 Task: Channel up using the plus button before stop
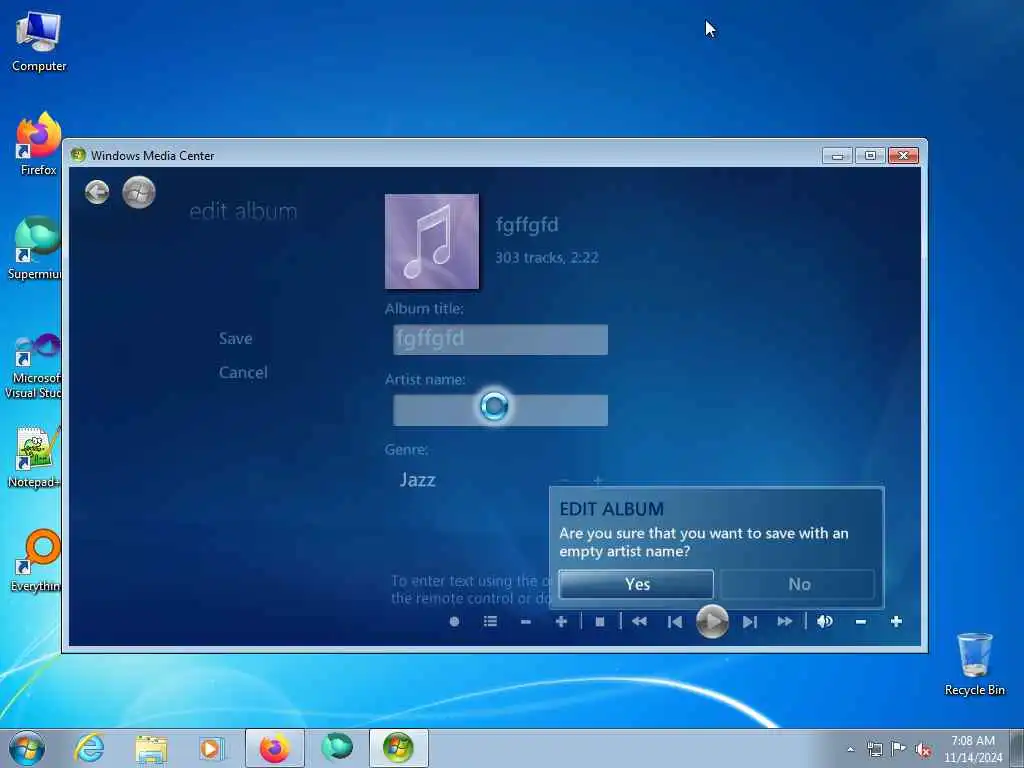(x=561, y=622)
